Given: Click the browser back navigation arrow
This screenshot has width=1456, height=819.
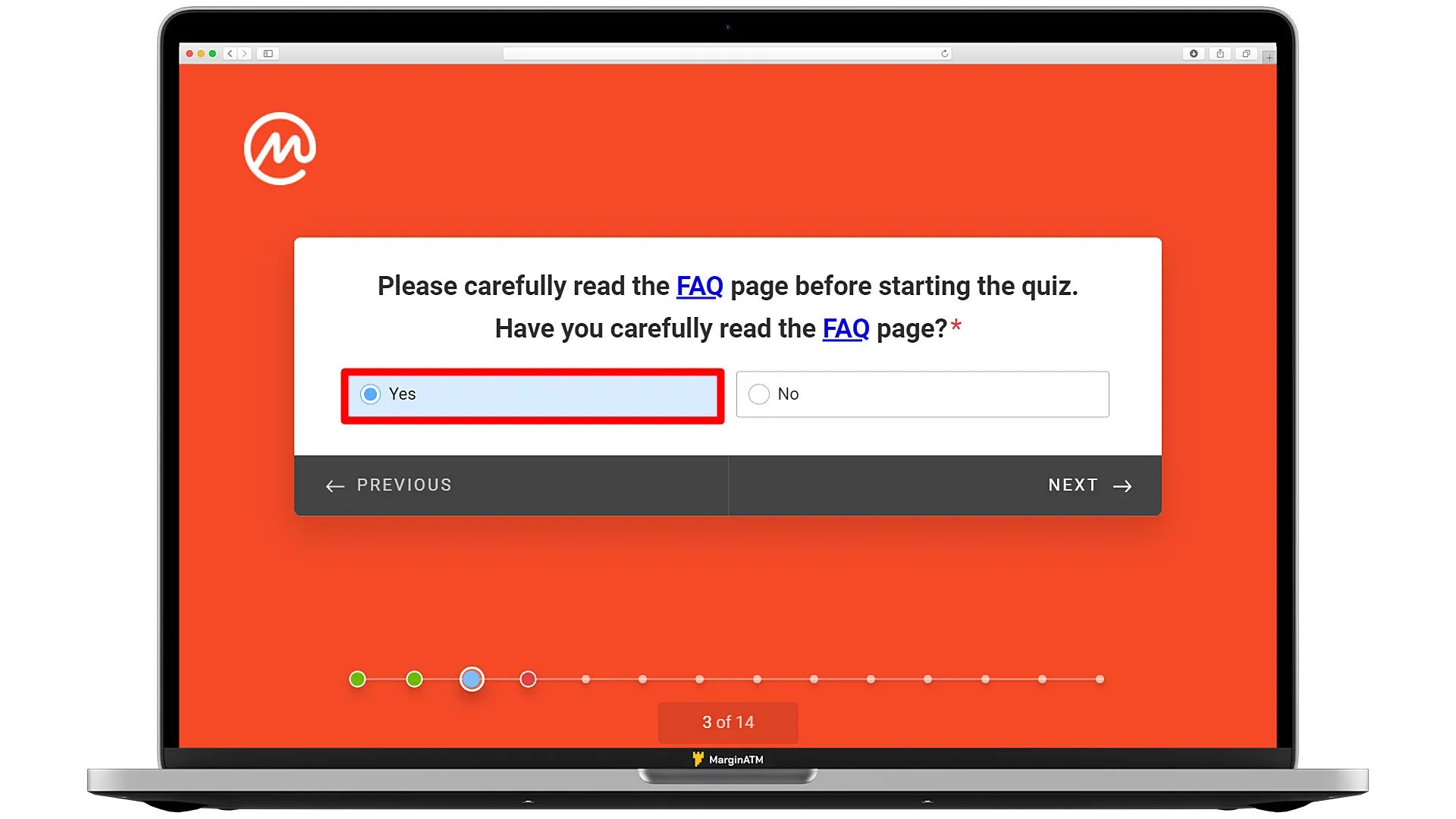Looking at the screenshot, I should pyautogui.click(x=229, y=53).
